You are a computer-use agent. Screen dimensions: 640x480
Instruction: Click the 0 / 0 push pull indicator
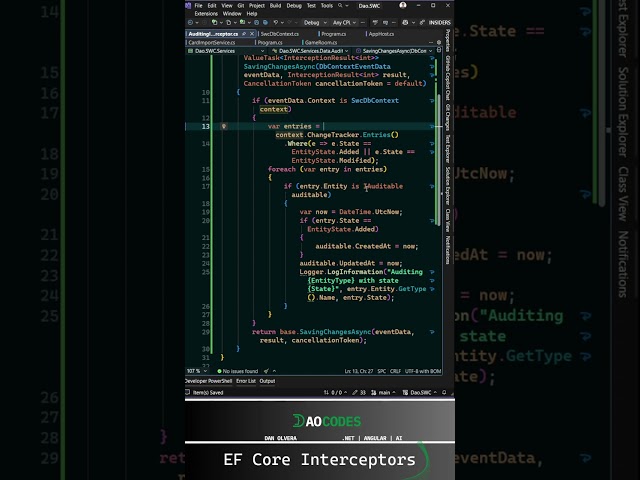pyautogui.click(x=335, y=392)
